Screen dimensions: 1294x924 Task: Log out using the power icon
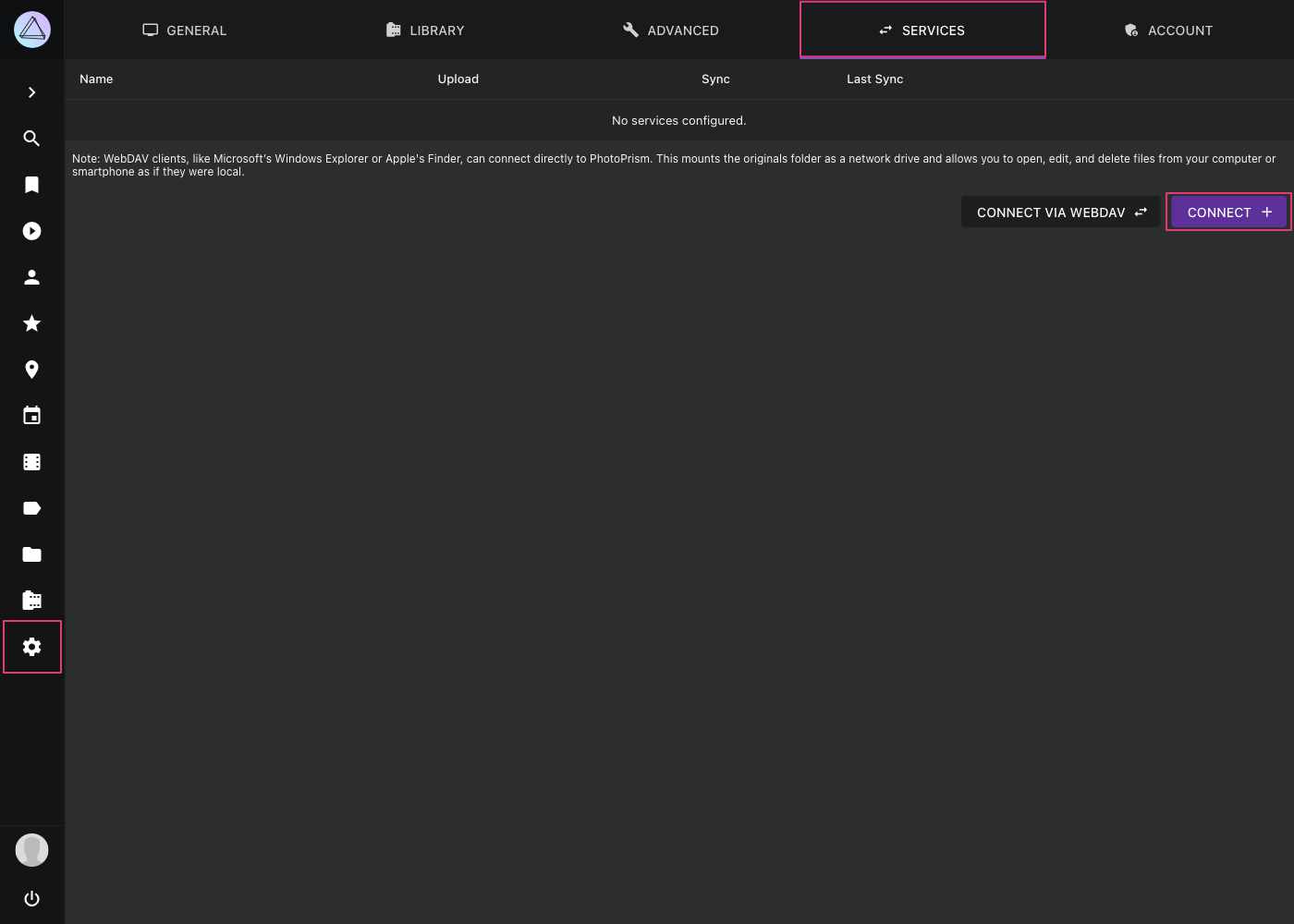click(31, 898)
